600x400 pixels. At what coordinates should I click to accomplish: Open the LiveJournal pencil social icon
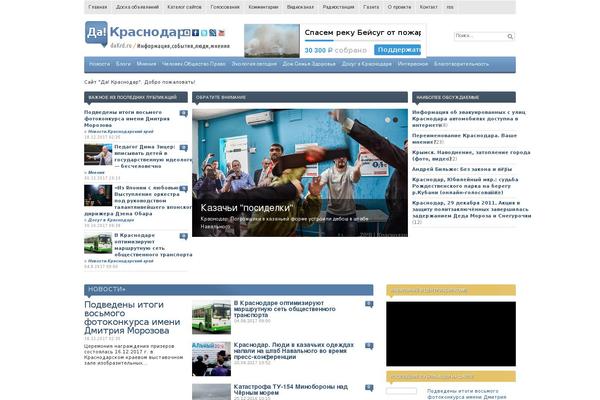(x=213, y=33)
